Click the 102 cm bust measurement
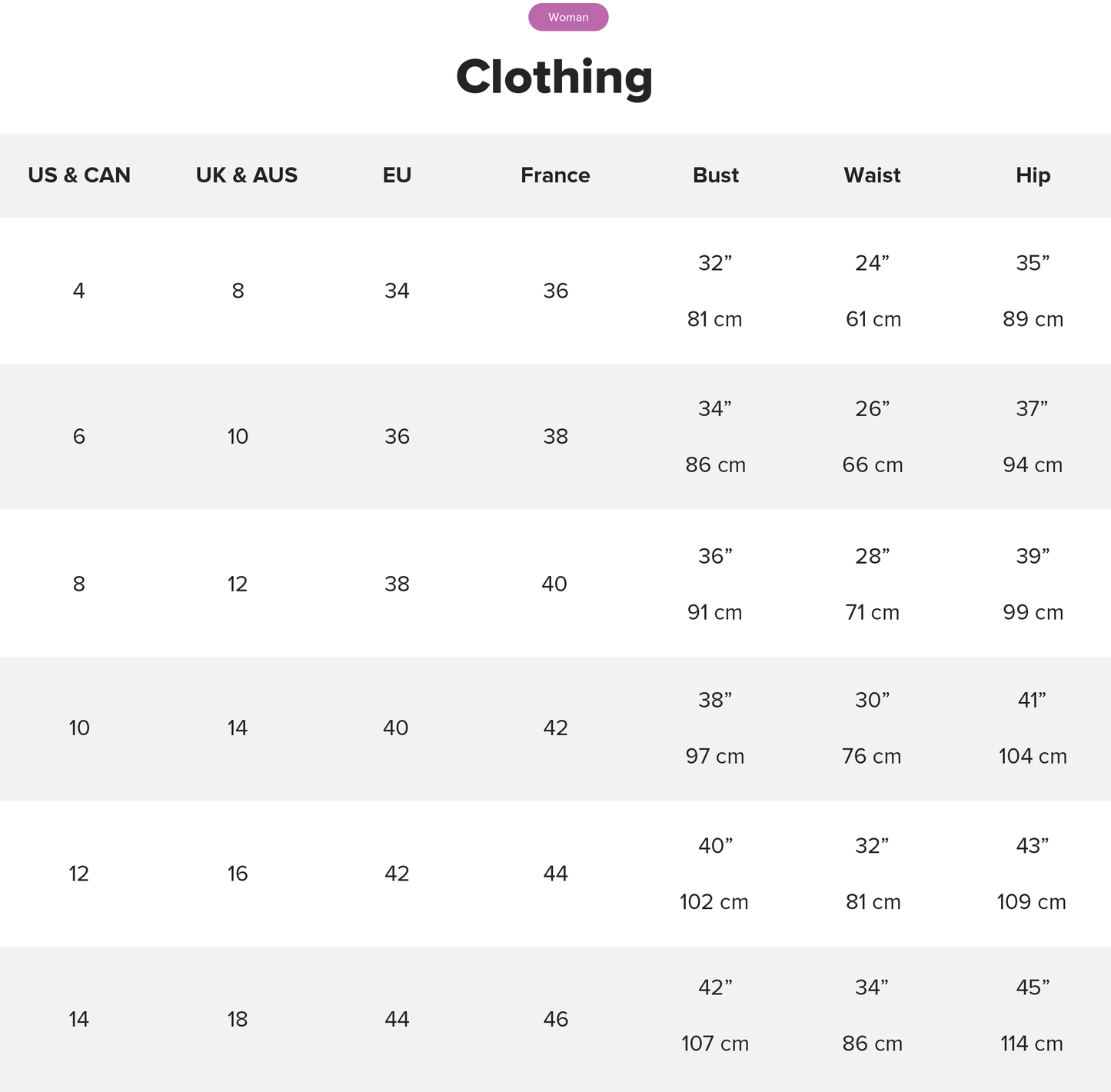 pyautogui.click(x=714, y=902)
